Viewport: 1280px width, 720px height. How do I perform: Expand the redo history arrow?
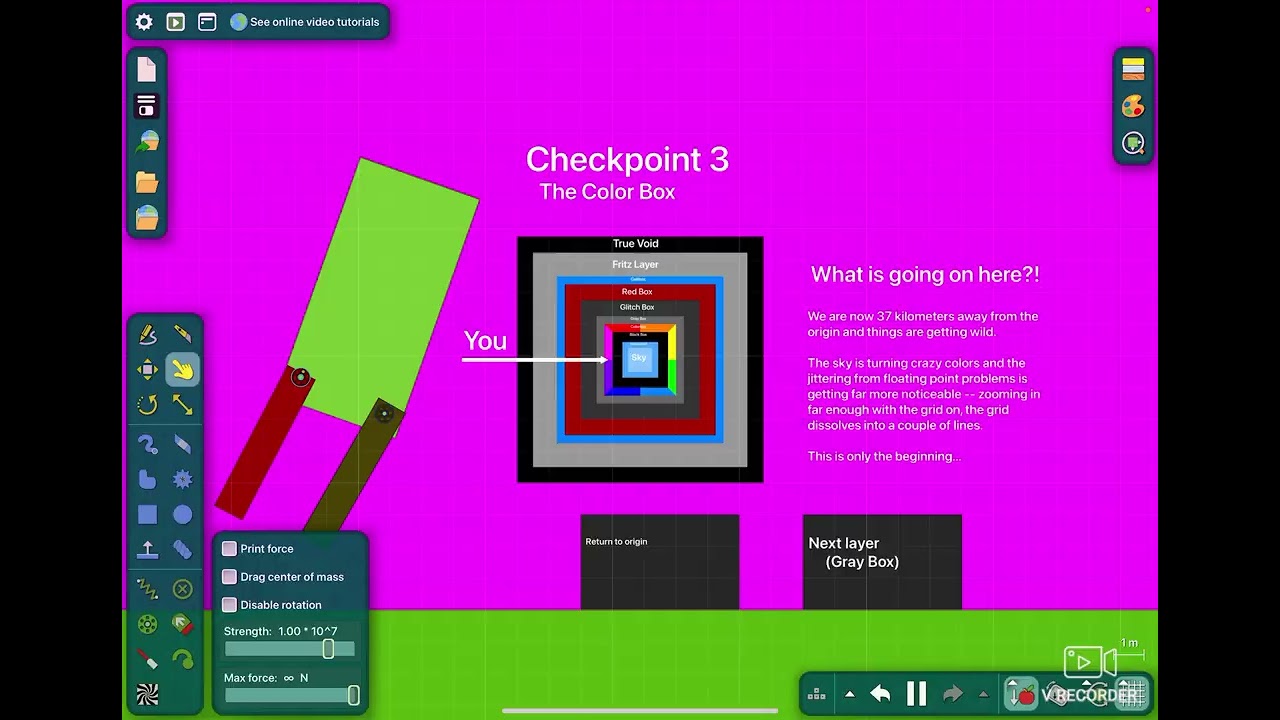pos(983,694)
